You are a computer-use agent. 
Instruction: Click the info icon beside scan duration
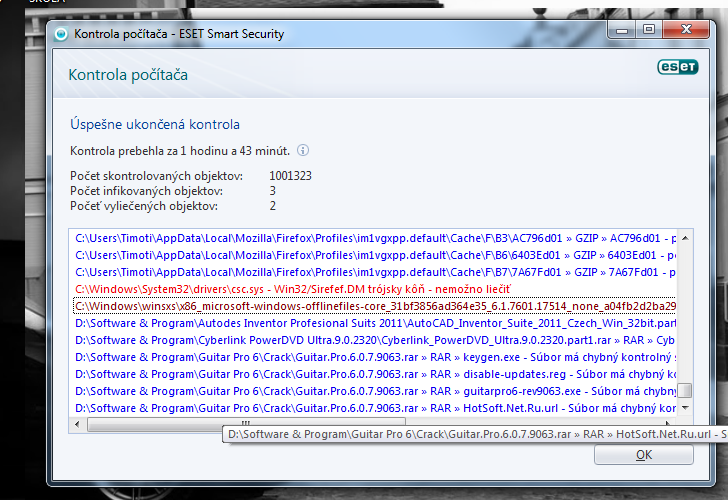coord(303,150)
